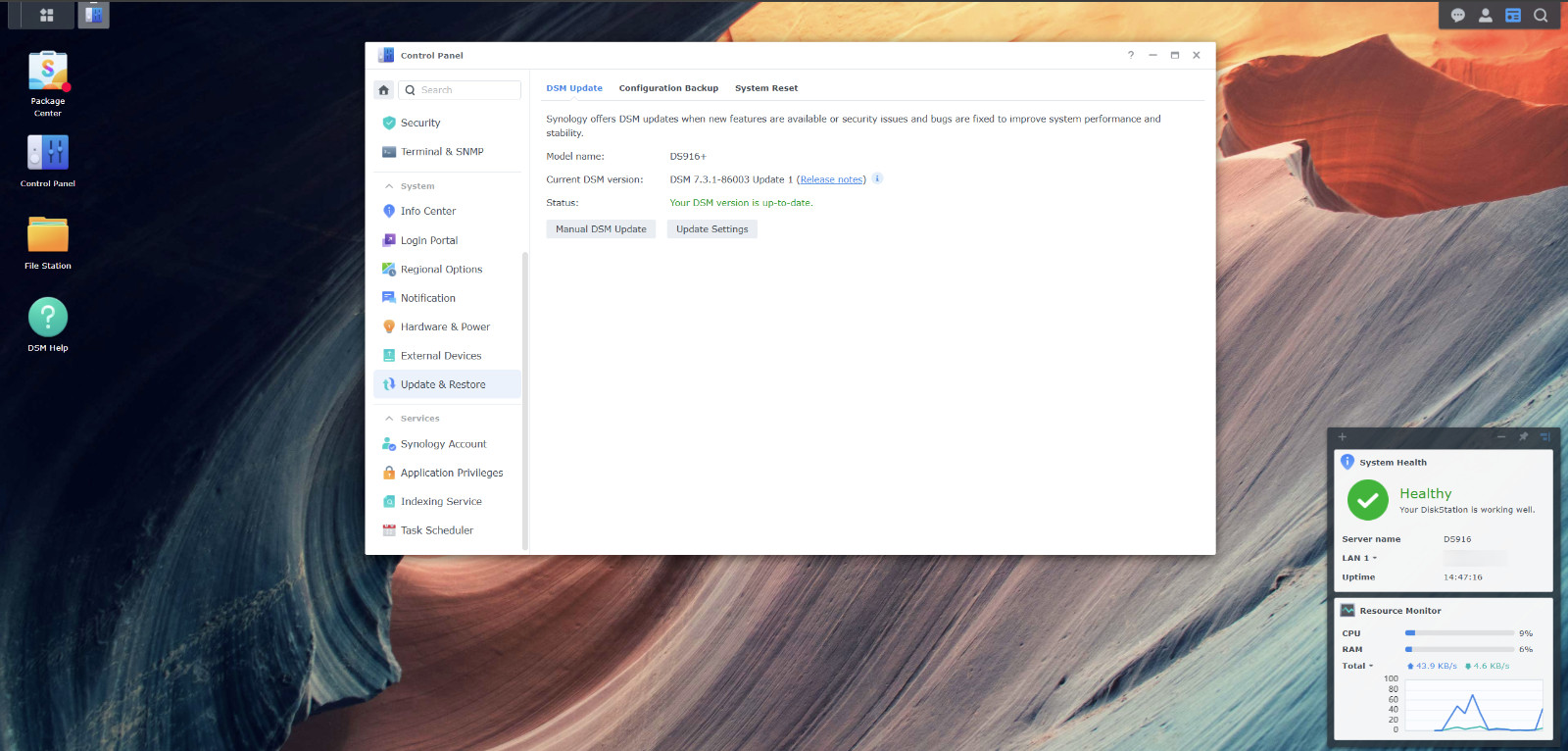Collapse the Services section in sidebar
1568x751 pixels.
tap(389, 419)
